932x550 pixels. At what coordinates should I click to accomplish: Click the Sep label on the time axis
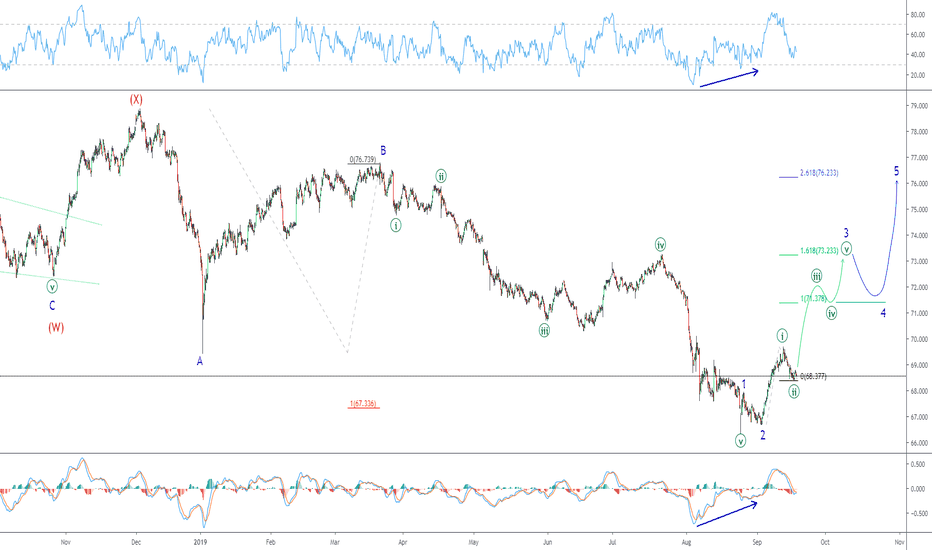(757, 542)
